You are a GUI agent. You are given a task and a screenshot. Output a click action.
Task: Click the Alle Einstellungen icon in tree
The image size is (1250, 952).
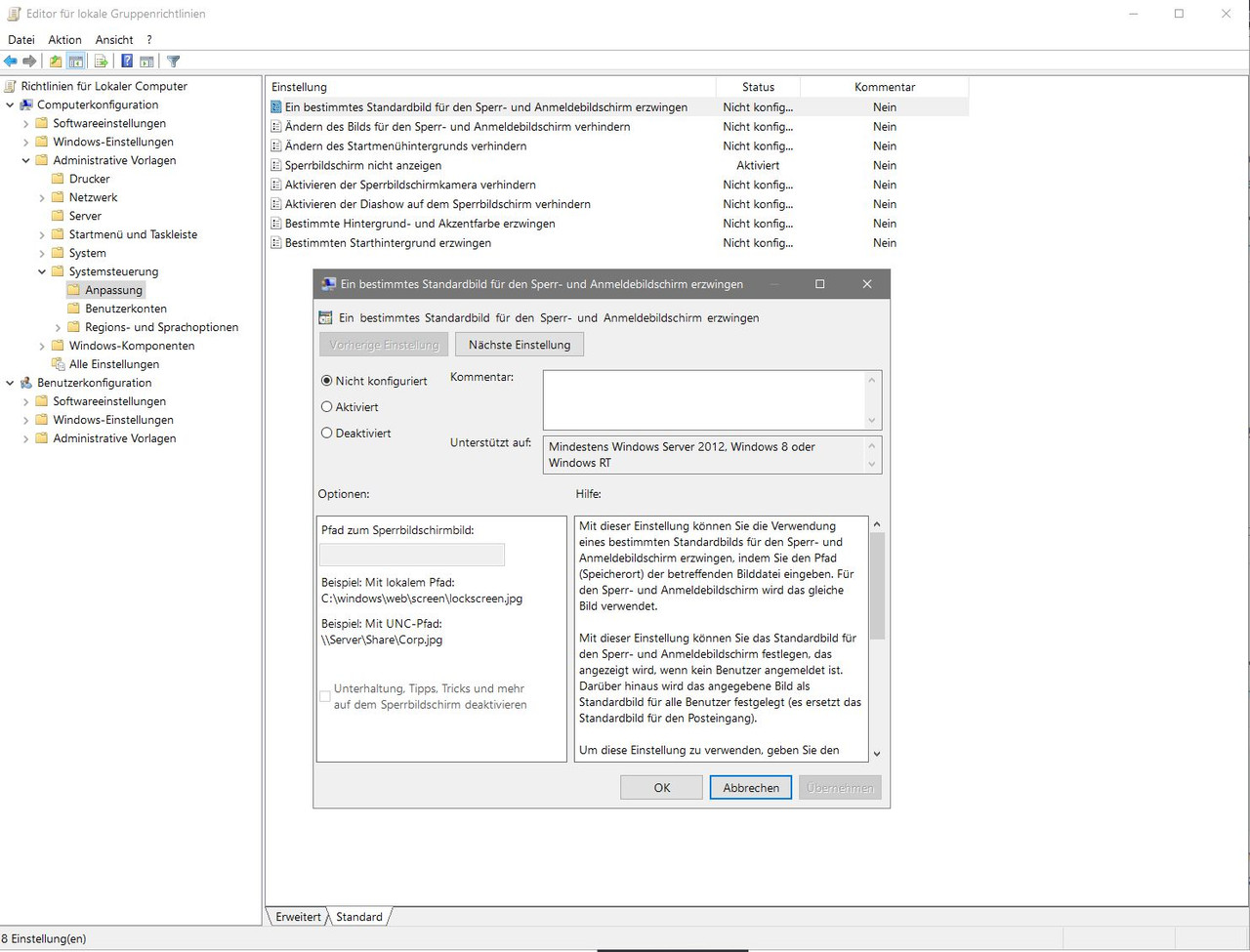(x=58, y=364)
